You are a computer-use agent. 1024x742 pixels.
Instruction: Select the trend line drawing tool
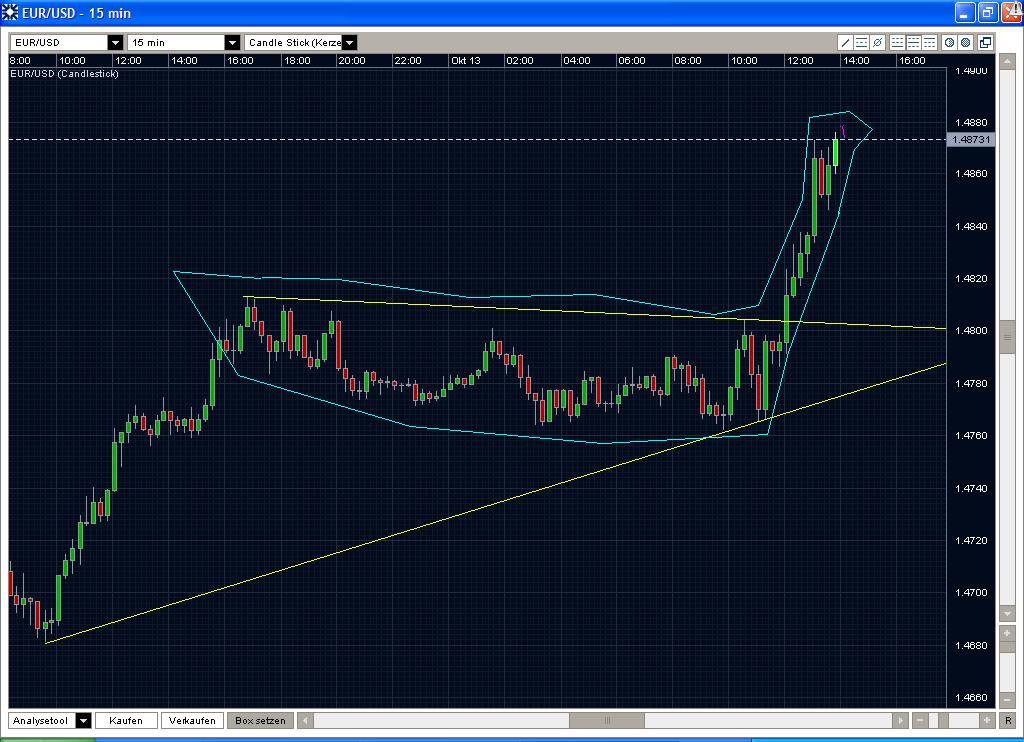click(846, 42)
